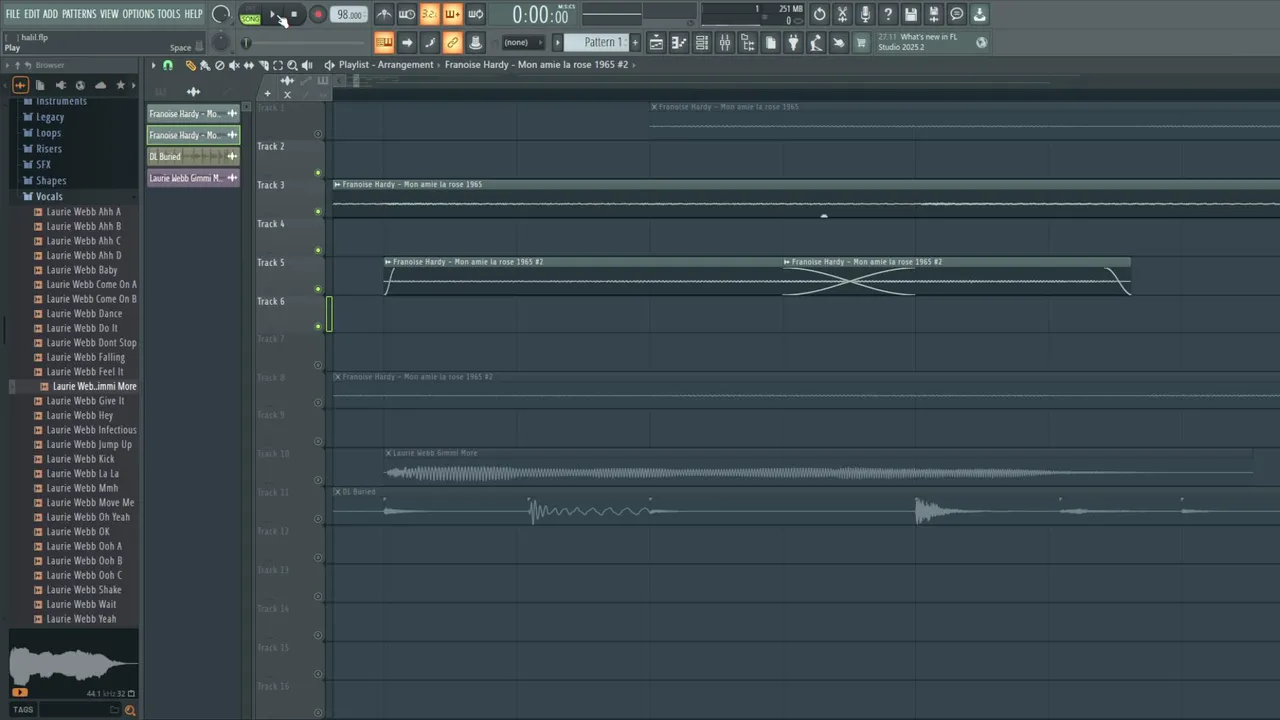The height and width of the screenshot is (720, 1280).
Task: Toggle the countdown before recording icon
Action: pos(430,14)
